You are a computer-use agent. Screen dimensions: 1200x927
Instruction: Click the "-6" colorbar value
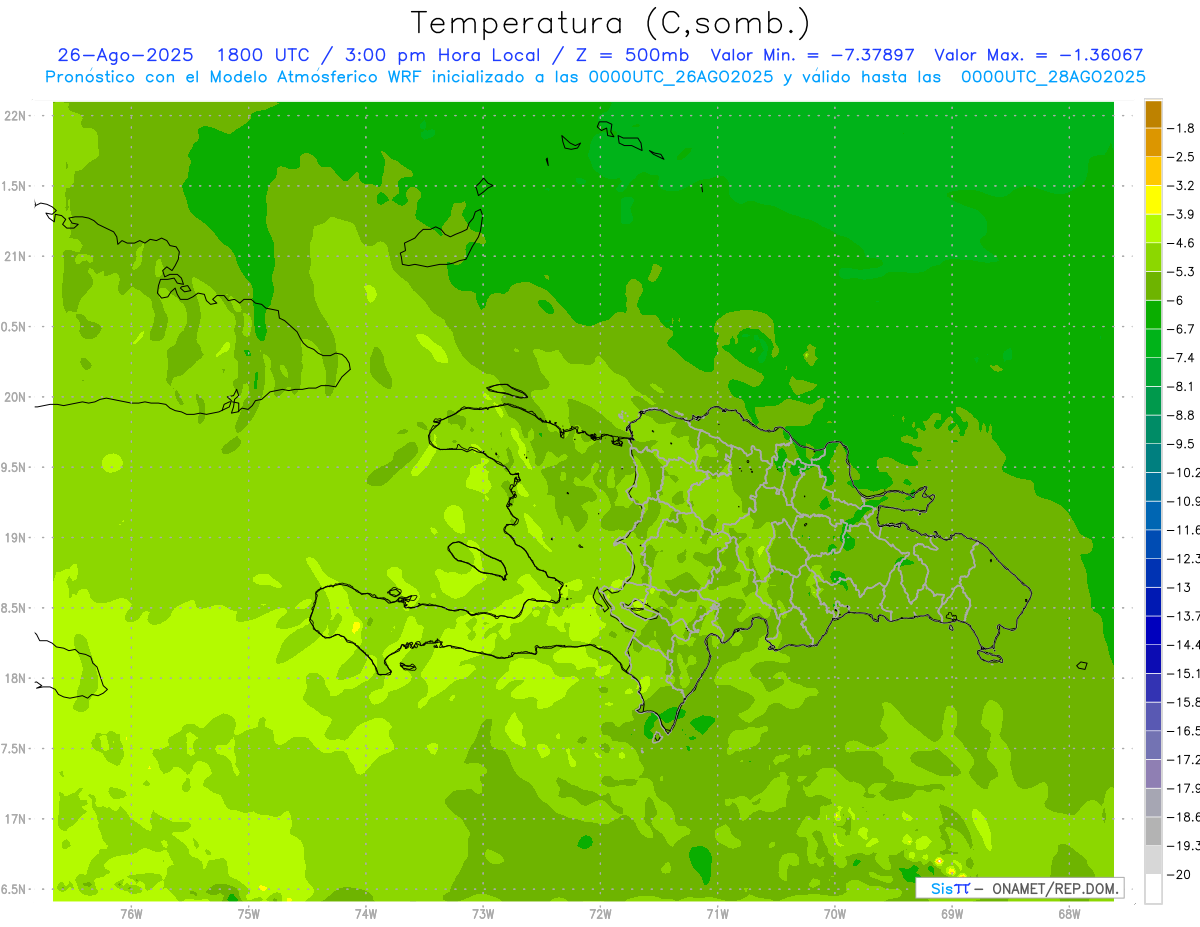[1178, 300]
